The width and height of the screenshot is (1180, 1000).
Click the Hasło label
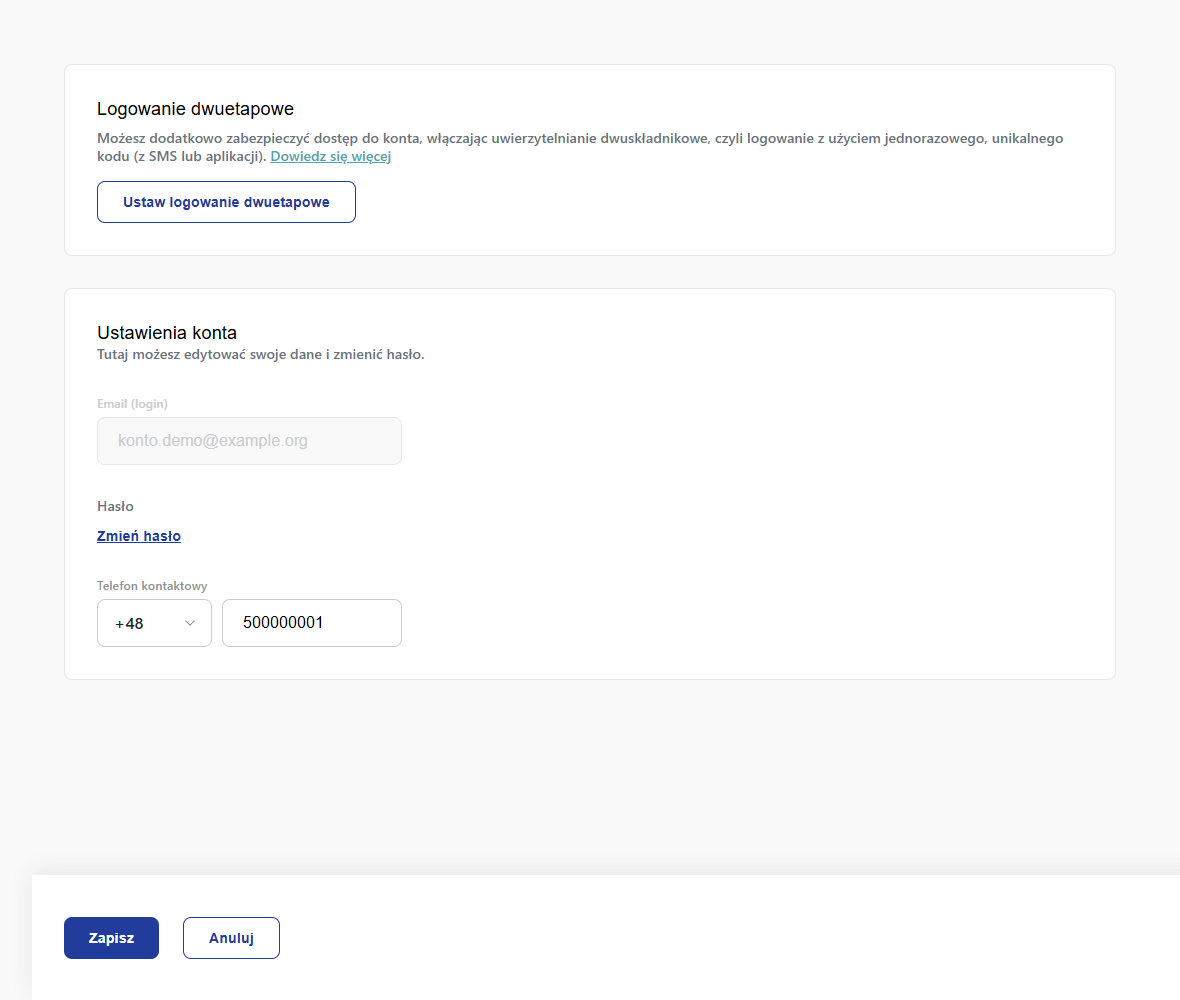(115, 506)
